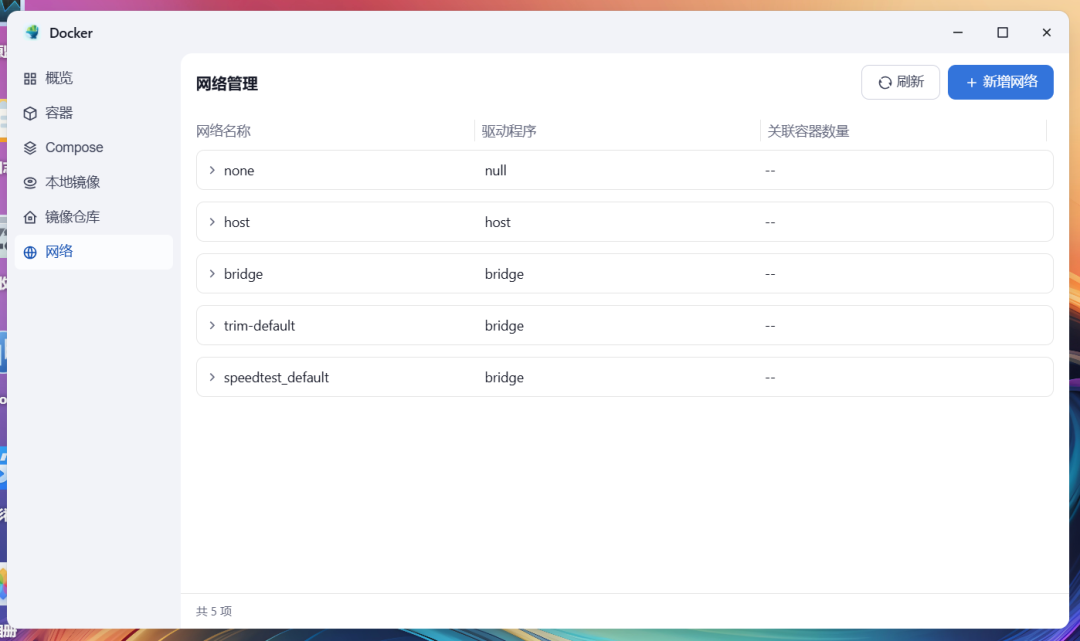This screenshot has width=1080, height=641.
Task: Expand the speedtest_default network row
Action: [x=212, y=377]
